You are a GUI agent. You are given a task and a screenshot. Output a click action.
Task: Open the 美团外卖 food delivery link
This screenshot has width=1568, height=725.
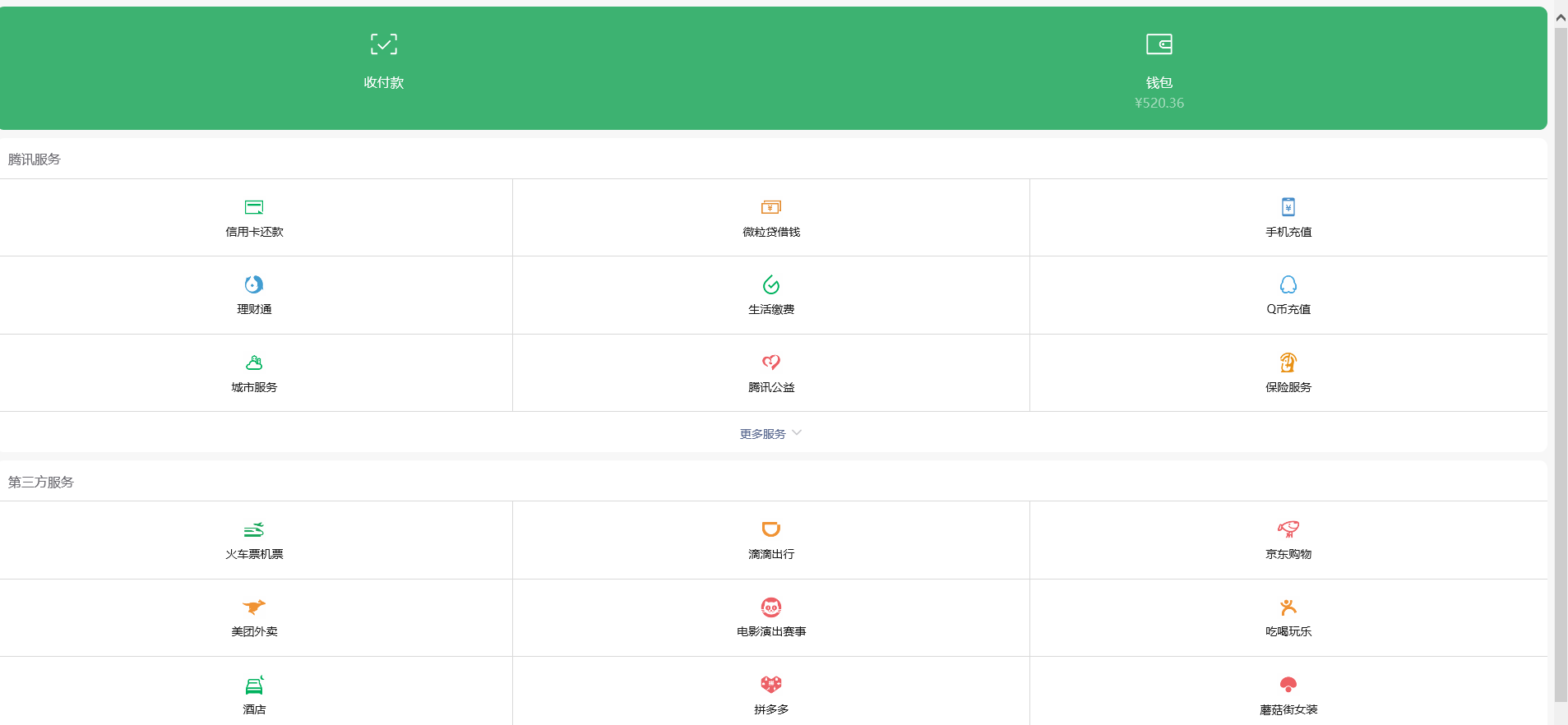tap(254, 631)
